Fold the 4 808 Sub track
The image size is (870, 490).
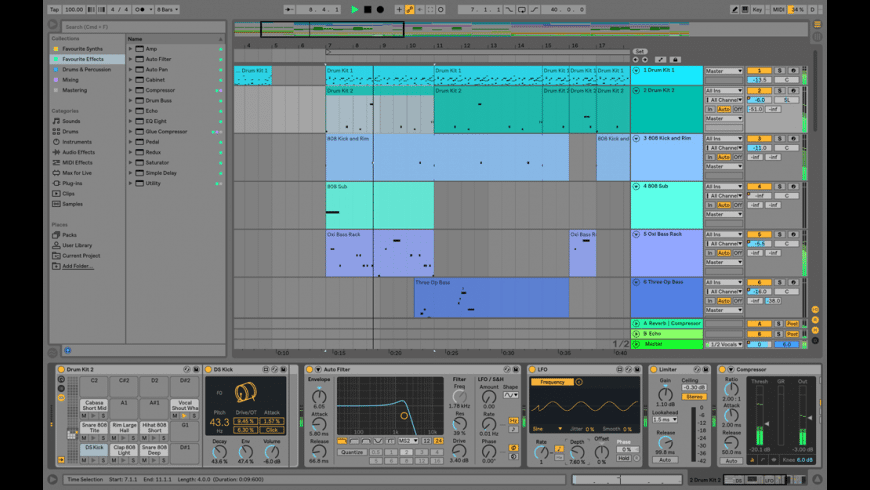(x=636, y=186)
